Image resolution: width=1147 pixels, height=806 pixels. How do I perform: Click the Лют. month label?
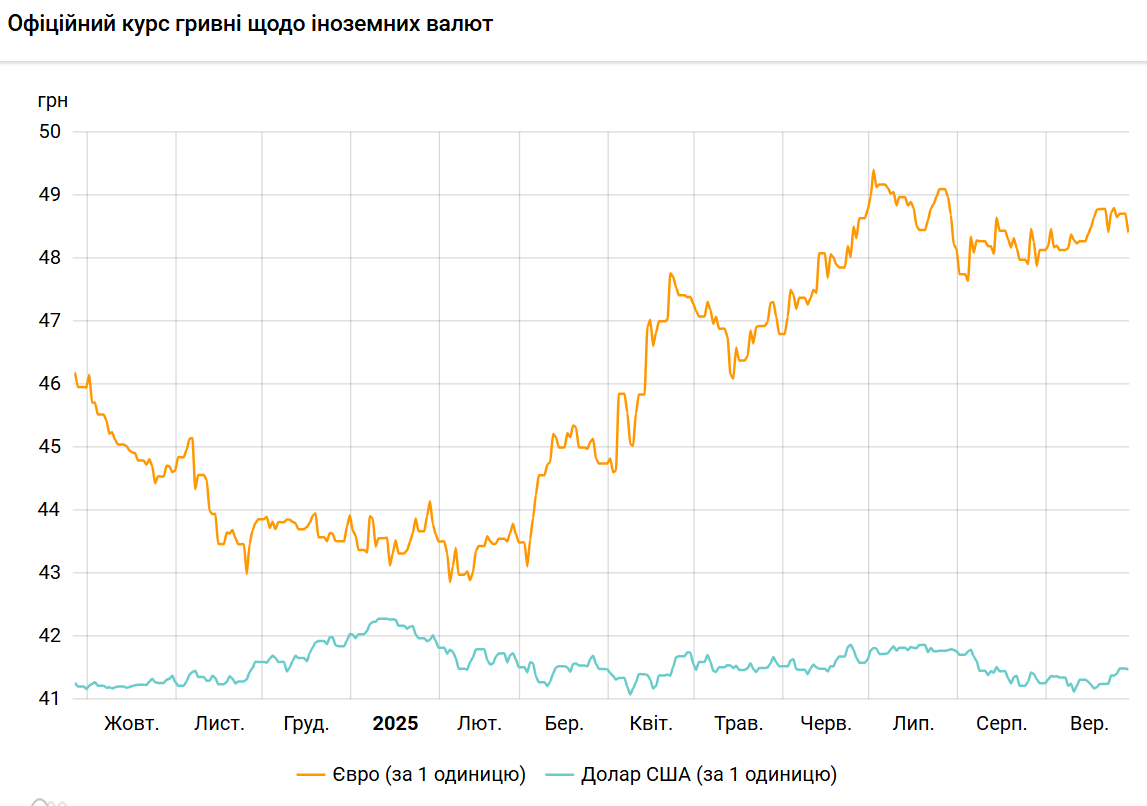coord(479,724)
